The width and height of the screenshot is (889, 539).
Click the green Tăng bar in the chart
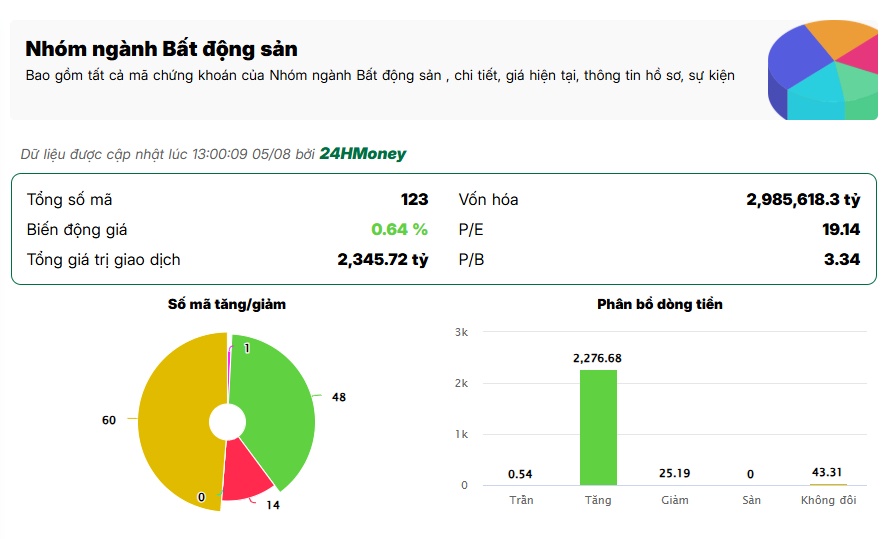(x=598, y=427)
